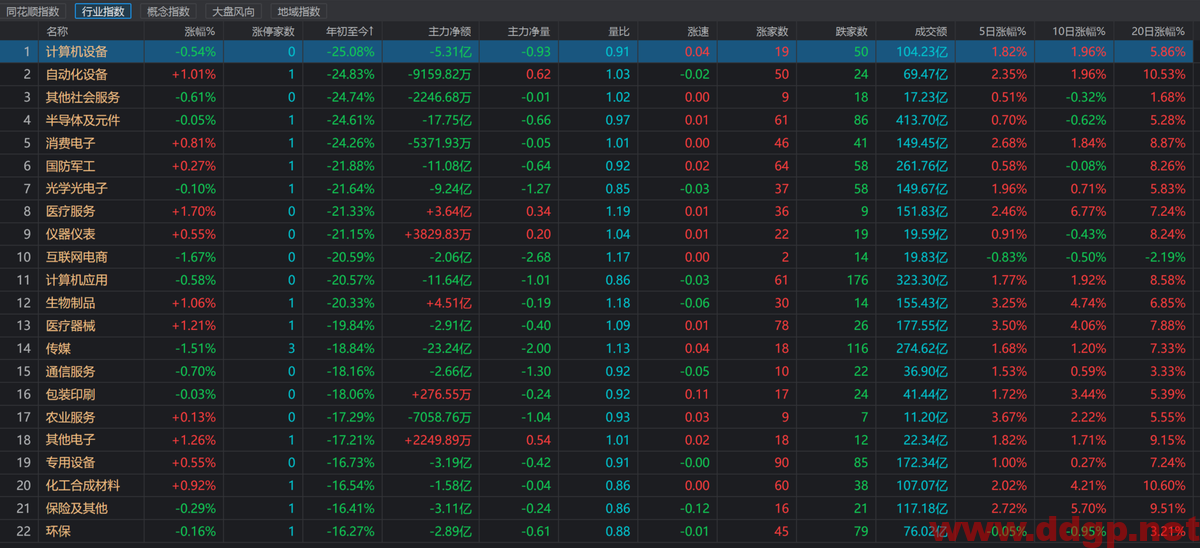Sort by the 20日涨幅% column header
The image size is (1200, 548).
coord(1159,31)
